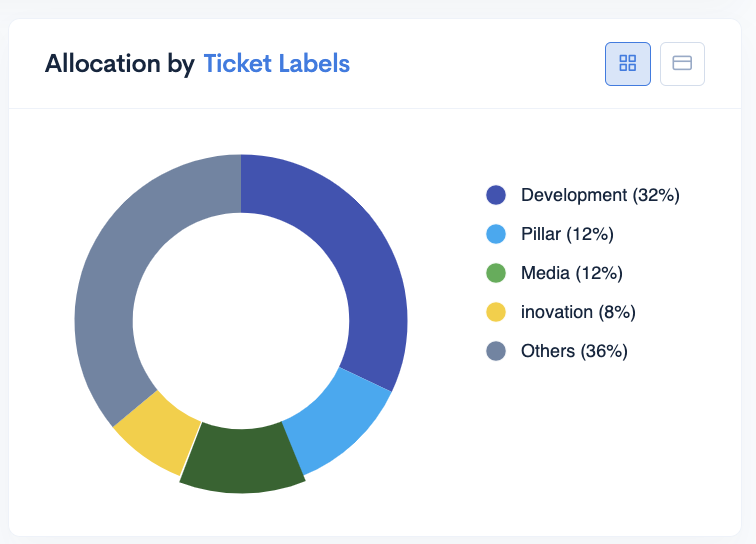Click the Media legend color dot

tap(496, 273)
